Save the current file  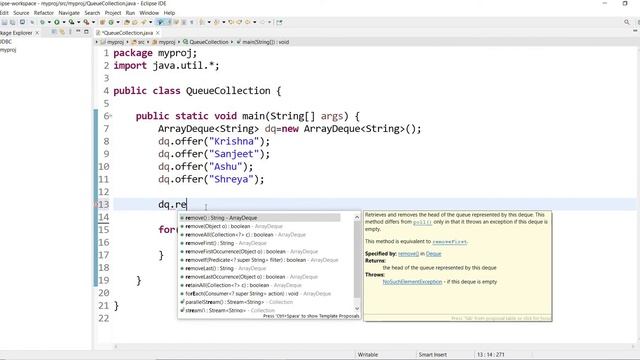(4, 22)
